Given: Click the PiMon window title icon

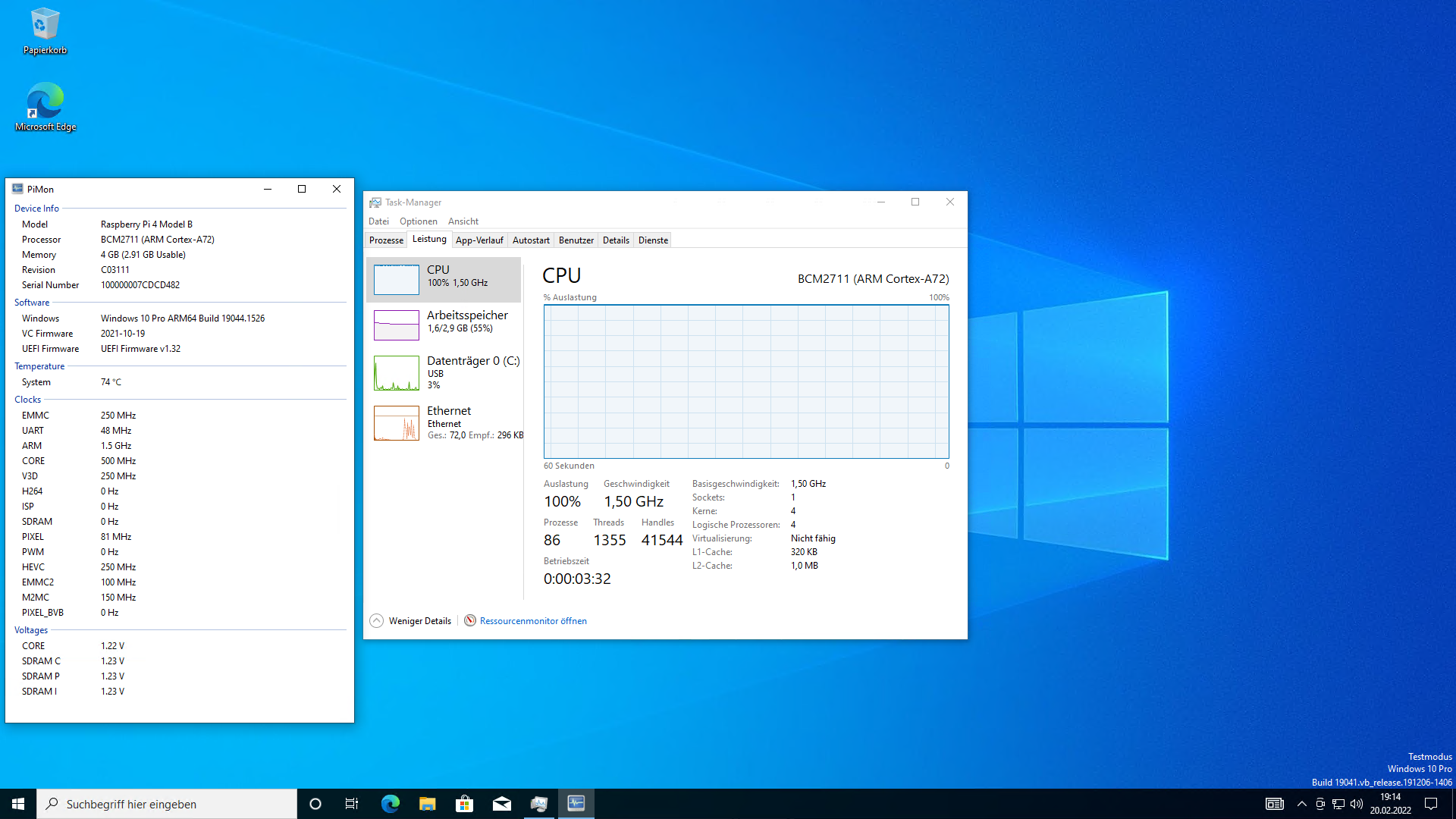Looking at the screenshot, I should 17,189.
